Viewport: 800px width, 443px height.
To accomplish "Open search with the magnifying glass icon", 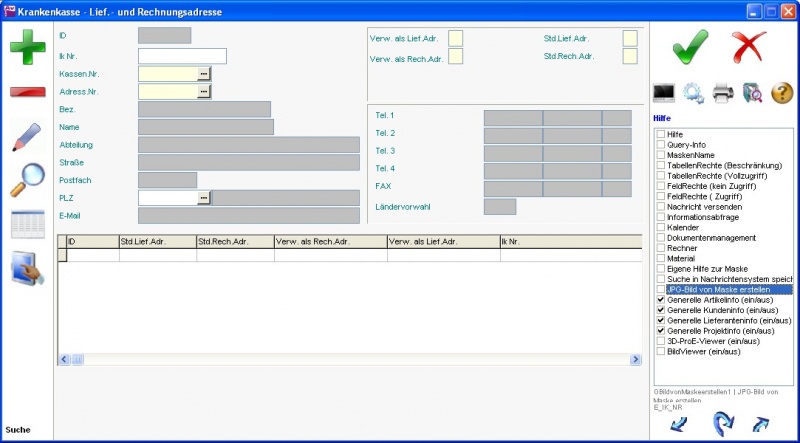I will coord(27,180).
